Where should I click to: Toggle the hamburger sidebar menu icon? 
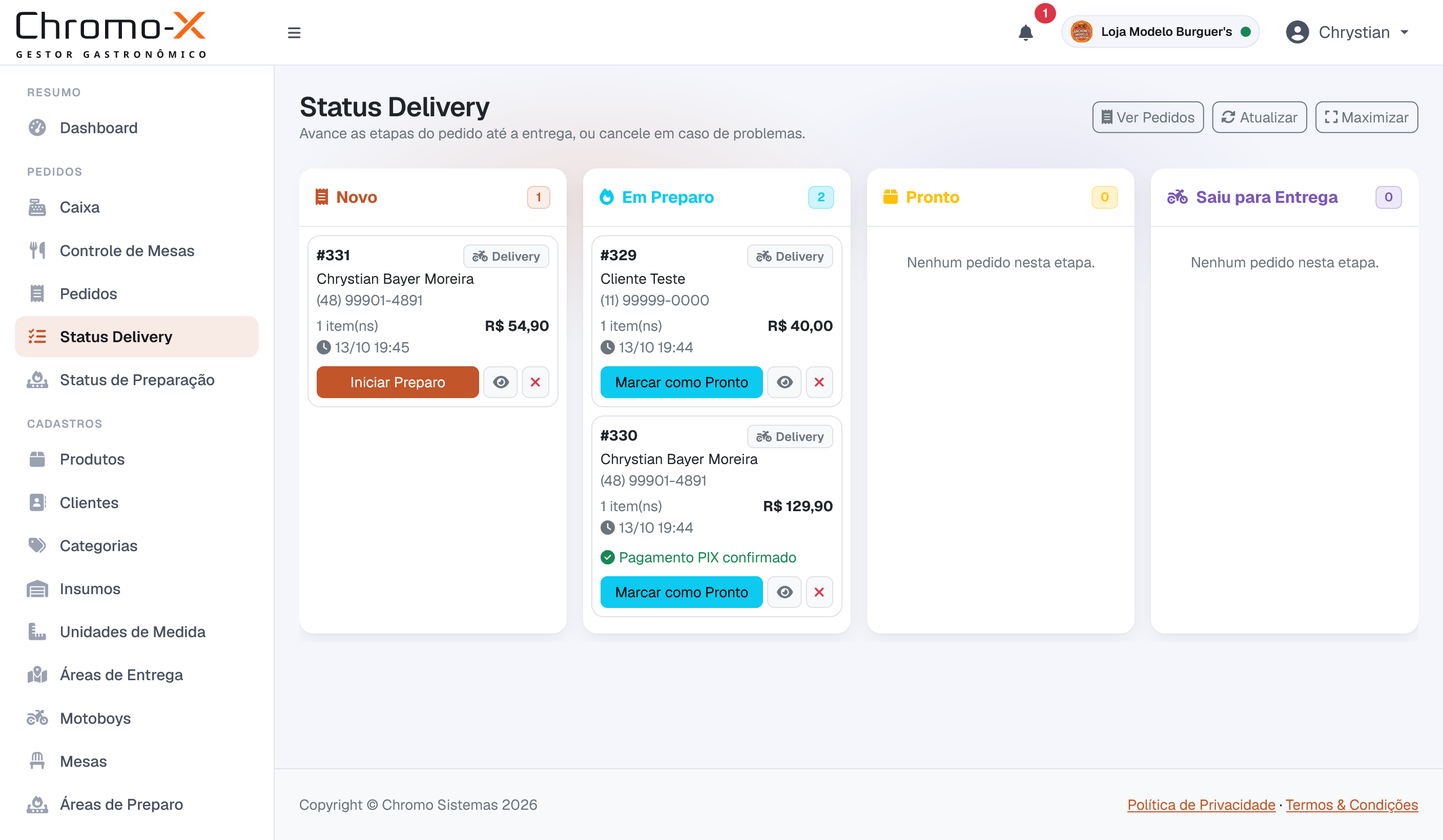(294, 33)
